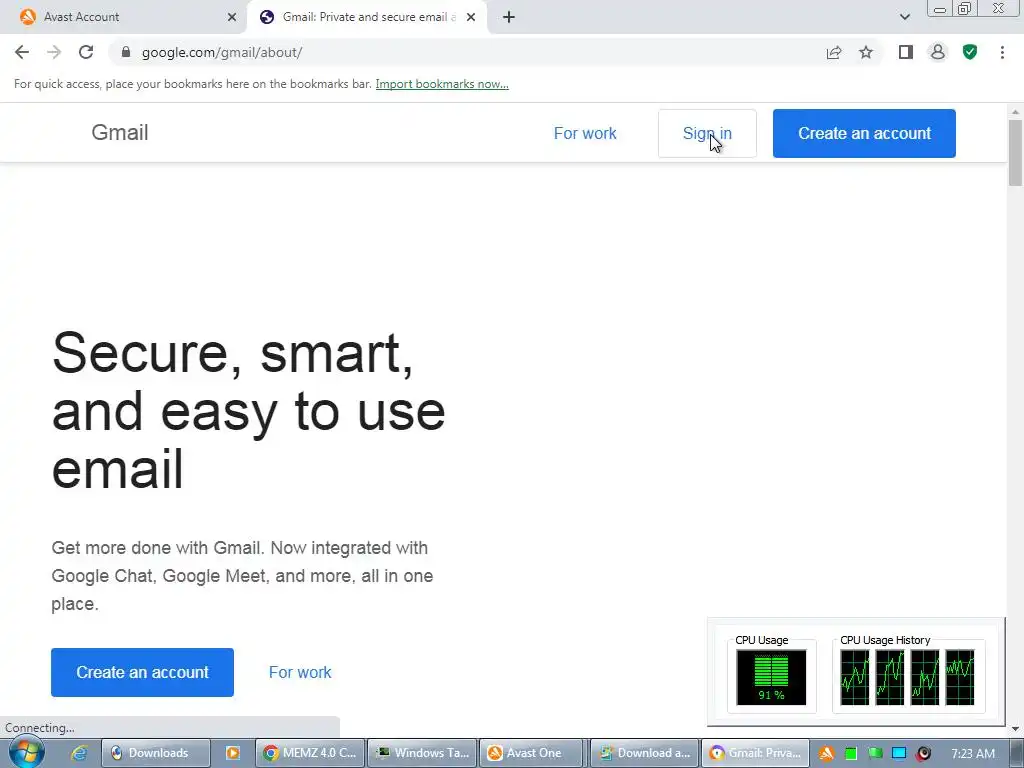Click the round recorder tray icon
Image resolution: width=1024 pixels, height=768 pixels.
tap(923, 754)
